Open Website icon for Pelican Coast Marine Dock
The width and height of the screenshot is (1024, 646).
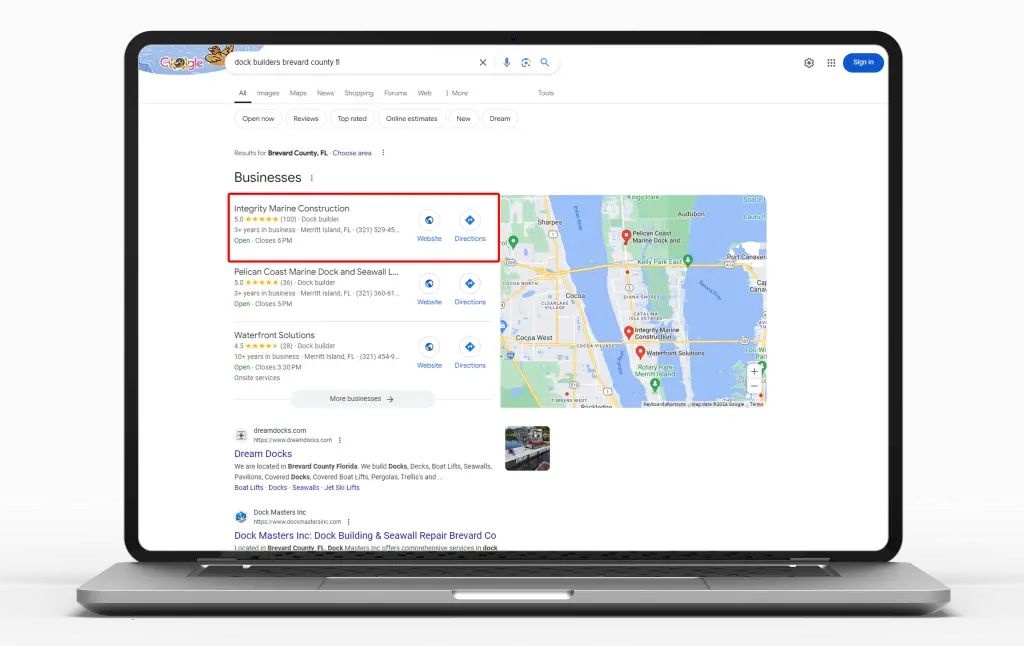point(429,283)
